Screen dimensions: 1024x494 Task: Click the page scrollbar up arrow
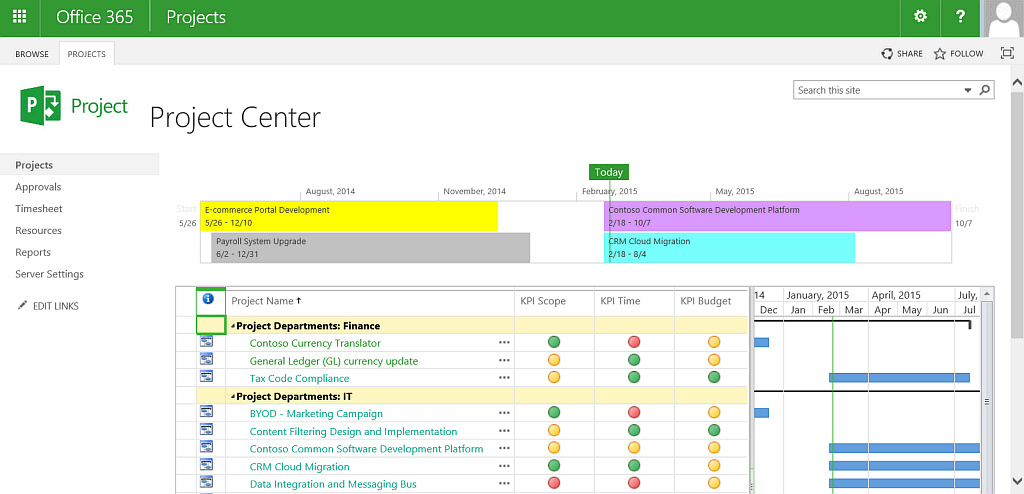point(1017,82)
